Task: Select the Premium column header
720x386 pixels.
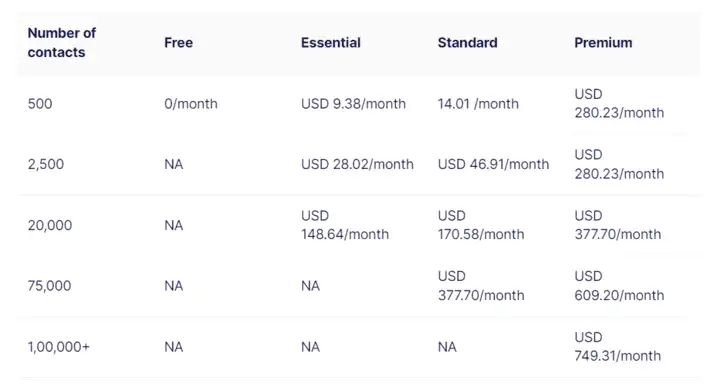Action: pyautogui.click(x=603, y=43)
